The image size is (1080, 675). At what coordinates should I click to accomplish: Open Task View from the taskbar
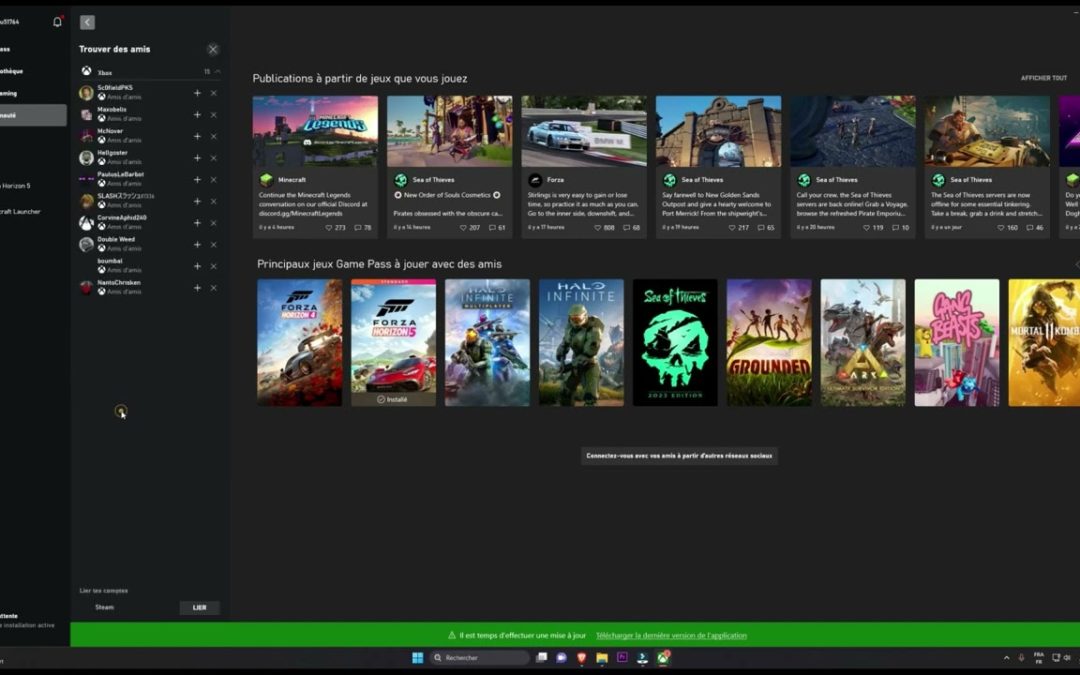(x=541, y=658)
